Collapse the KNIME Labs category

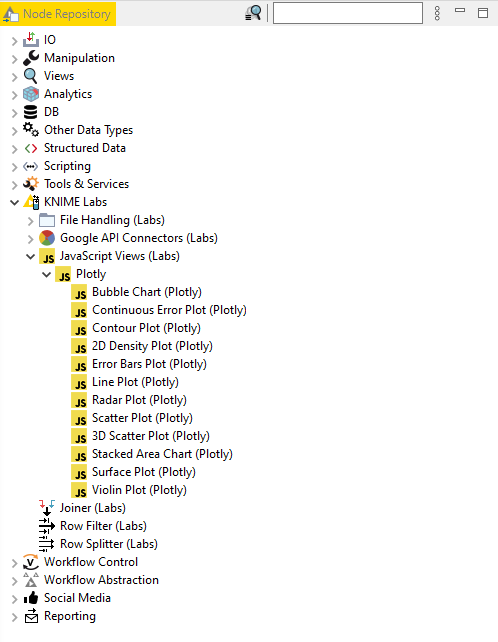[x=14, y=202]
